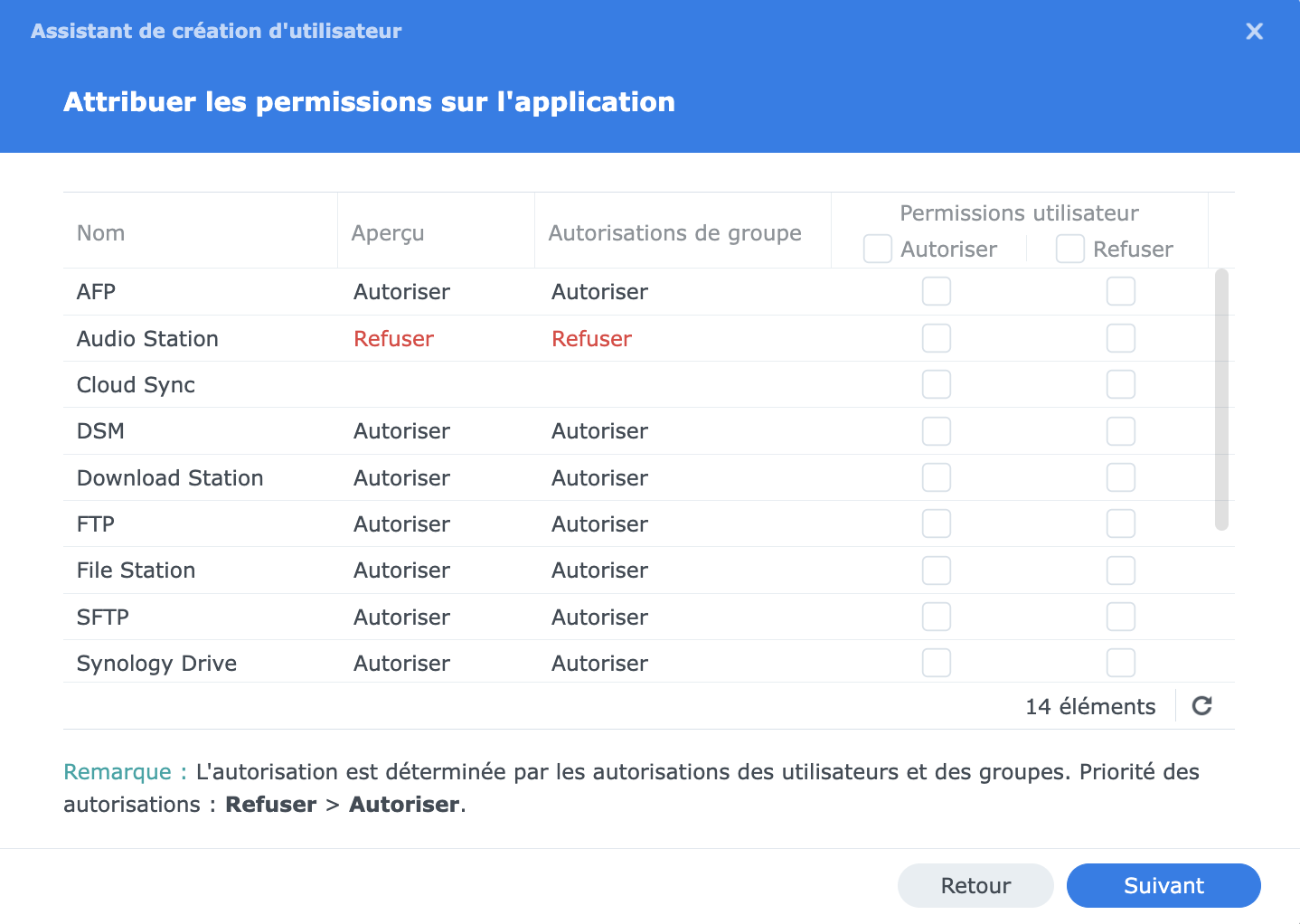Close the user creation wizard
1300x924 pixels.
coord(1255,32)
